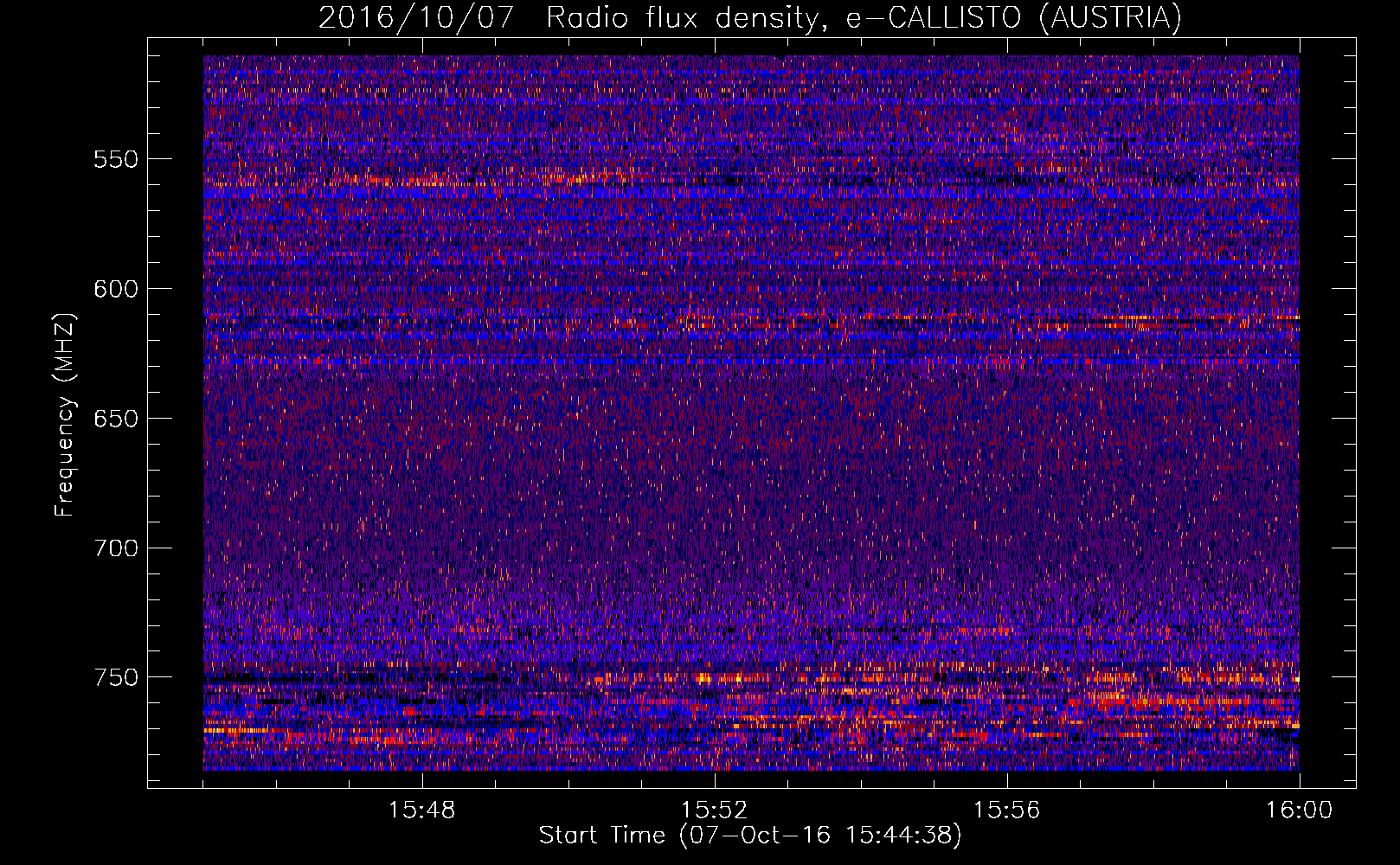Click the 15:48 time tick label
The height and width of the screenshot is (865, 1400).
pyautogui.click(x=422, y=811)
